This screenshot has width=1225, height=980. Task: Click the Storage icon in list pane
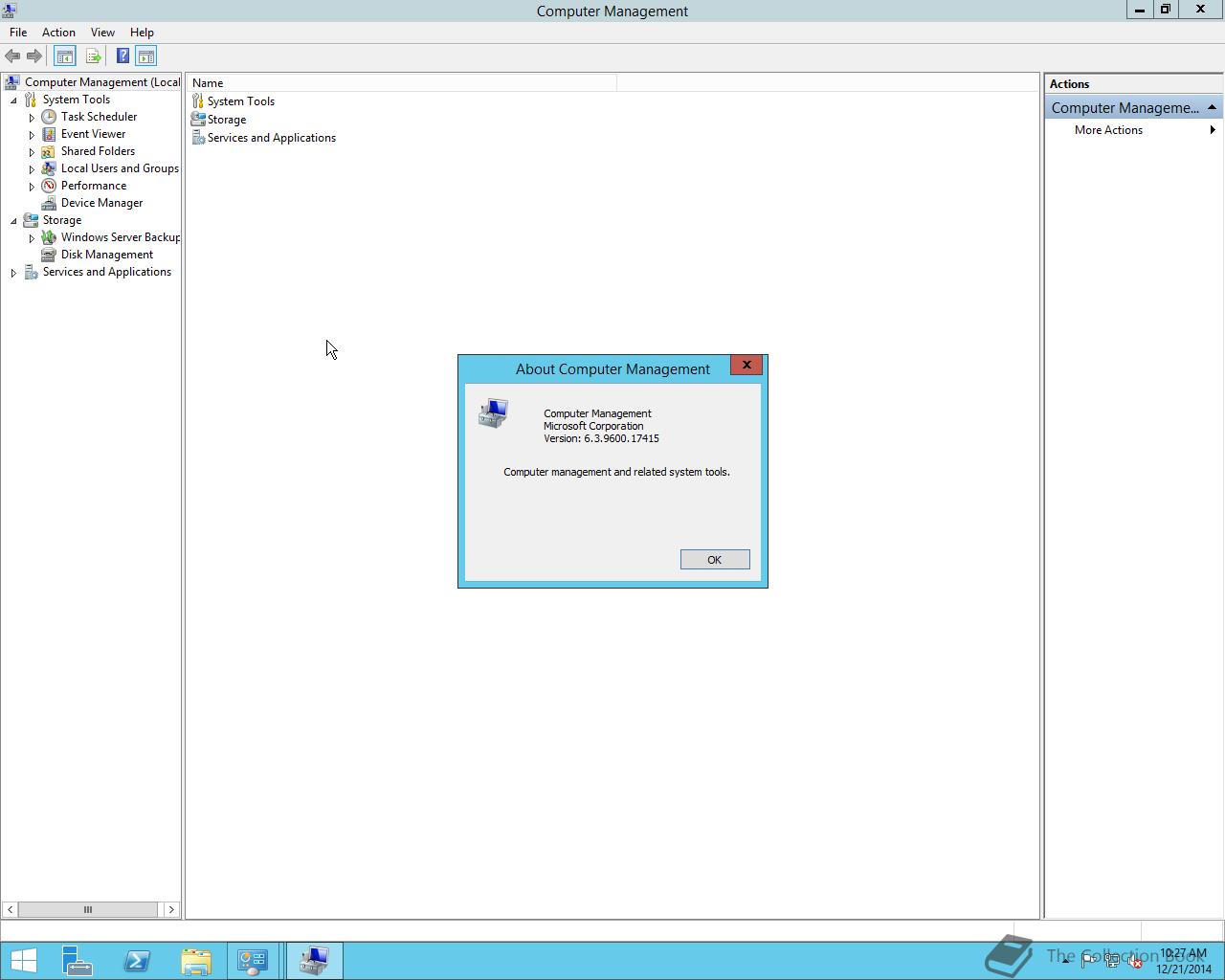click(198, 120)
